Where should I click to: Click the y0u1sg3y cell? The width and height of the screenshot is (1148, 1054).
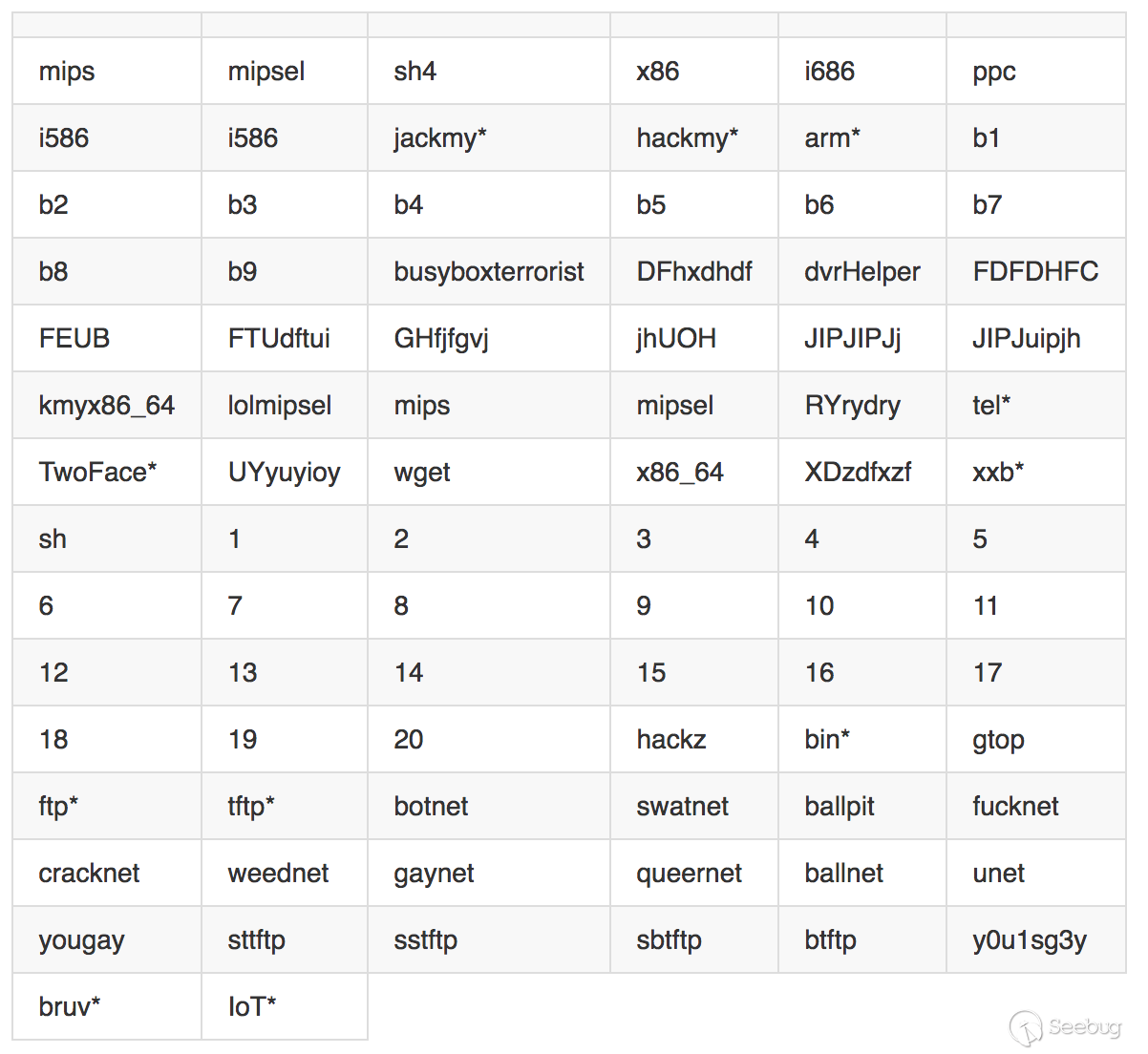[1029, 940]
